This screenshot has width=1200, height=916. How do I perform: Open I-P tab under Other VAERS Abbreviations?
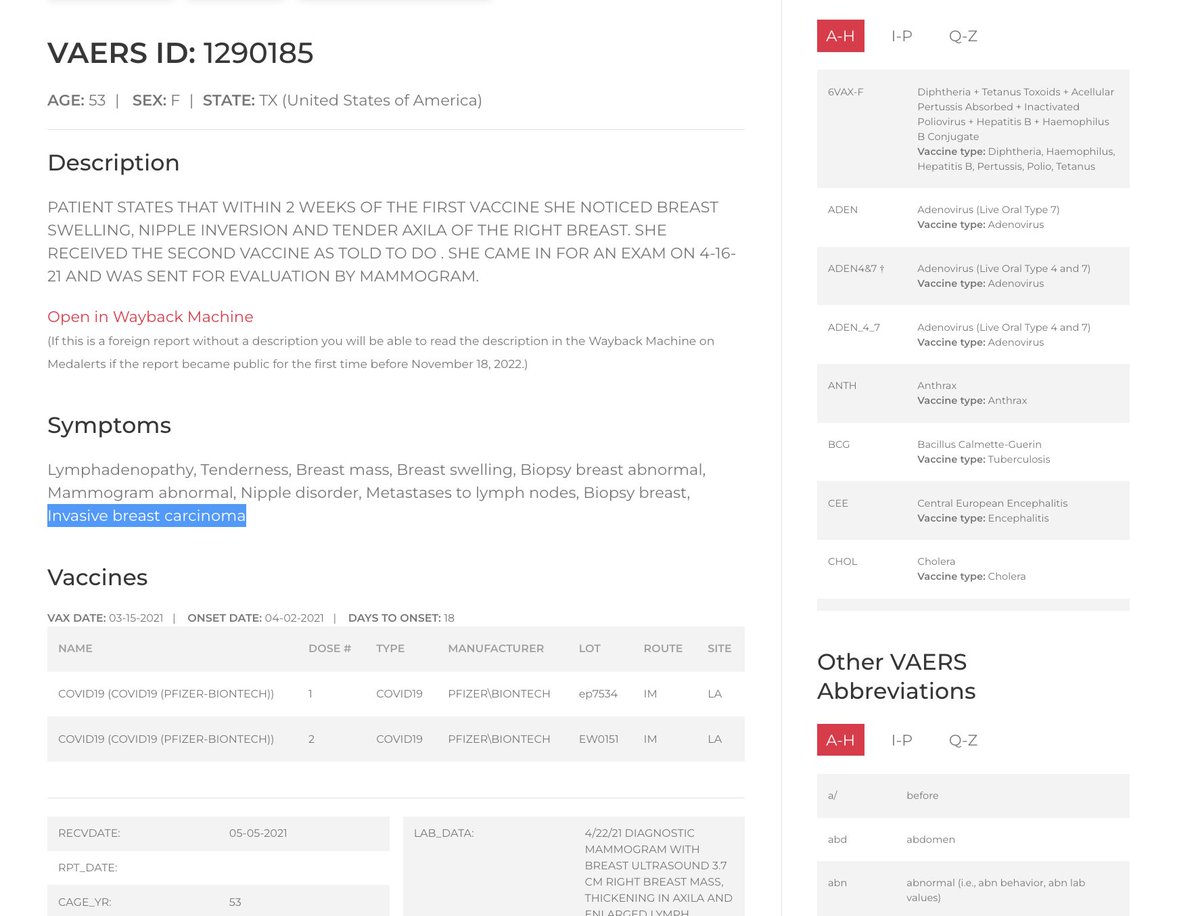click(901, 740)
